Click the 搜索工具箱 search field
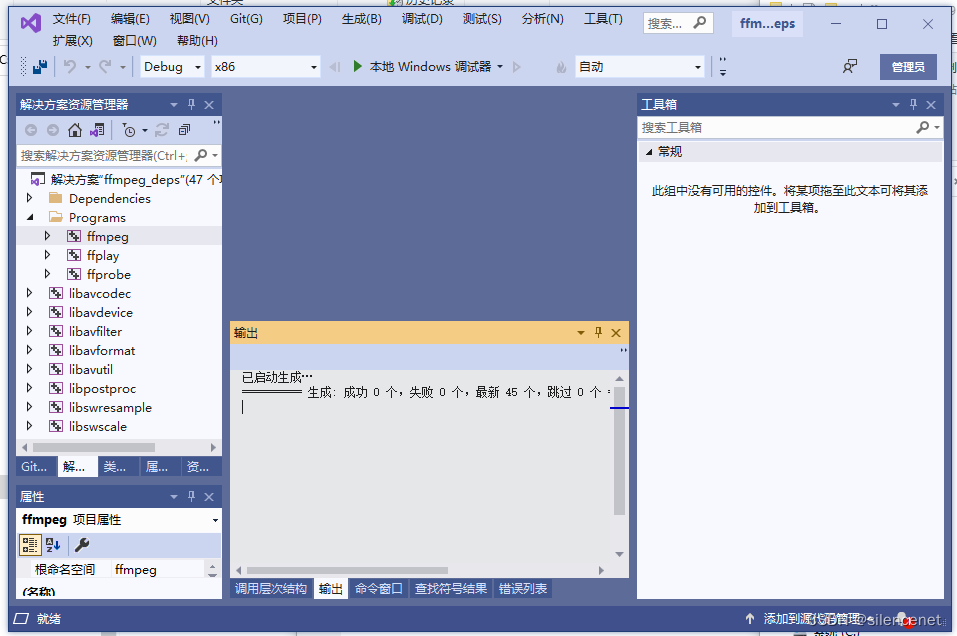This screenshot has height=636, width=957. [x=775, y=127]
